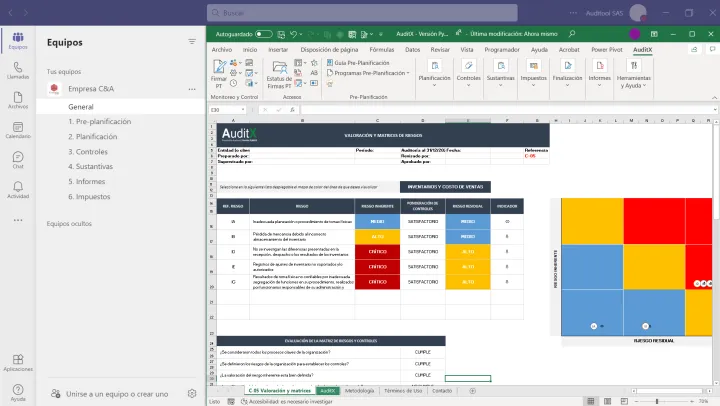Viewport: 720px width, 406px height.
Task: Switch to Insertar ribbon tab
Action: 278,50
